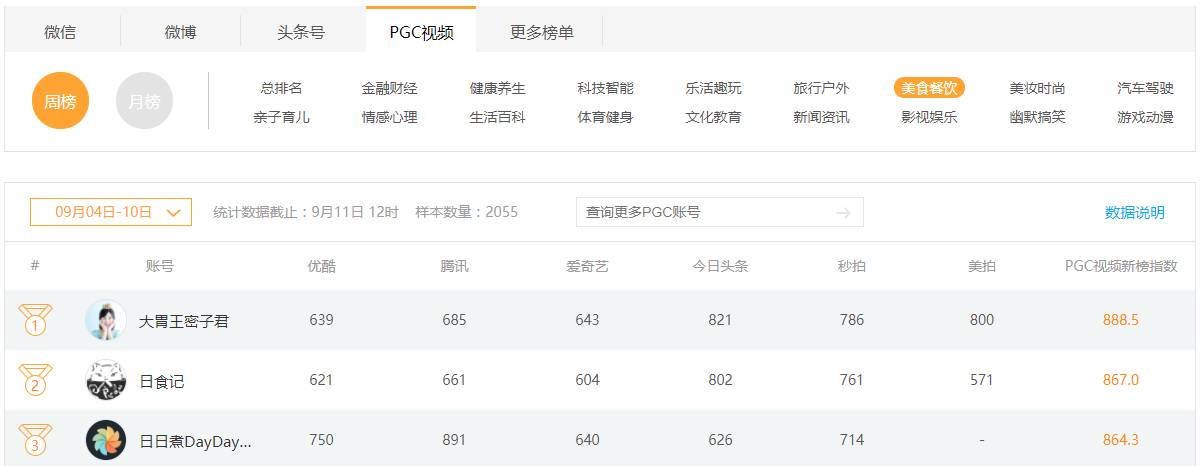Viewport: 1200px width, 466px height.
Task: Submit search with the arrow icon
Action: click(843, 212)
